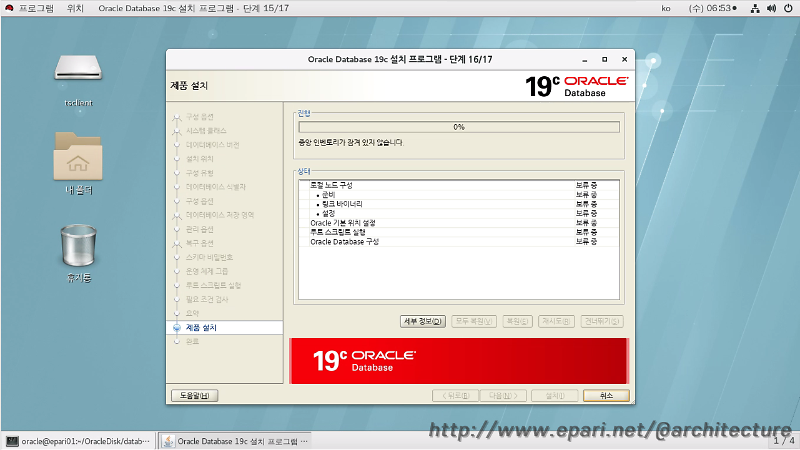Image resolution: width=800 pixels, height=450 pixels.
Task: Click 보류 중 status of Oracle Database 구성
Action: click(586, 242)
